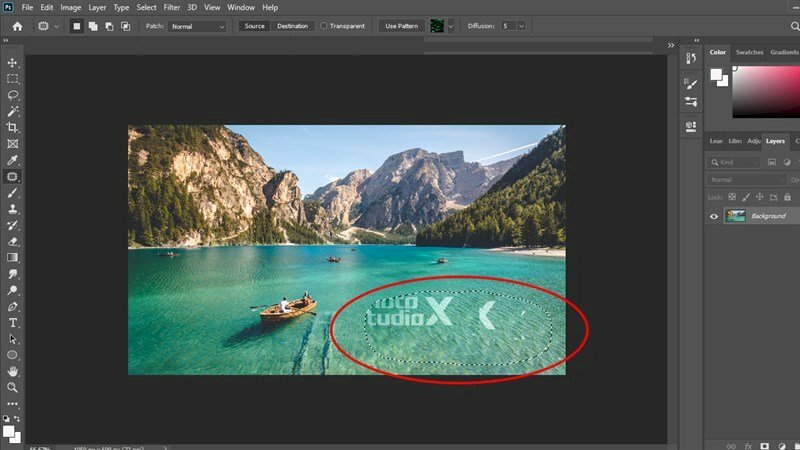Open the Patch mode Normal dropdown

[197, 26]
